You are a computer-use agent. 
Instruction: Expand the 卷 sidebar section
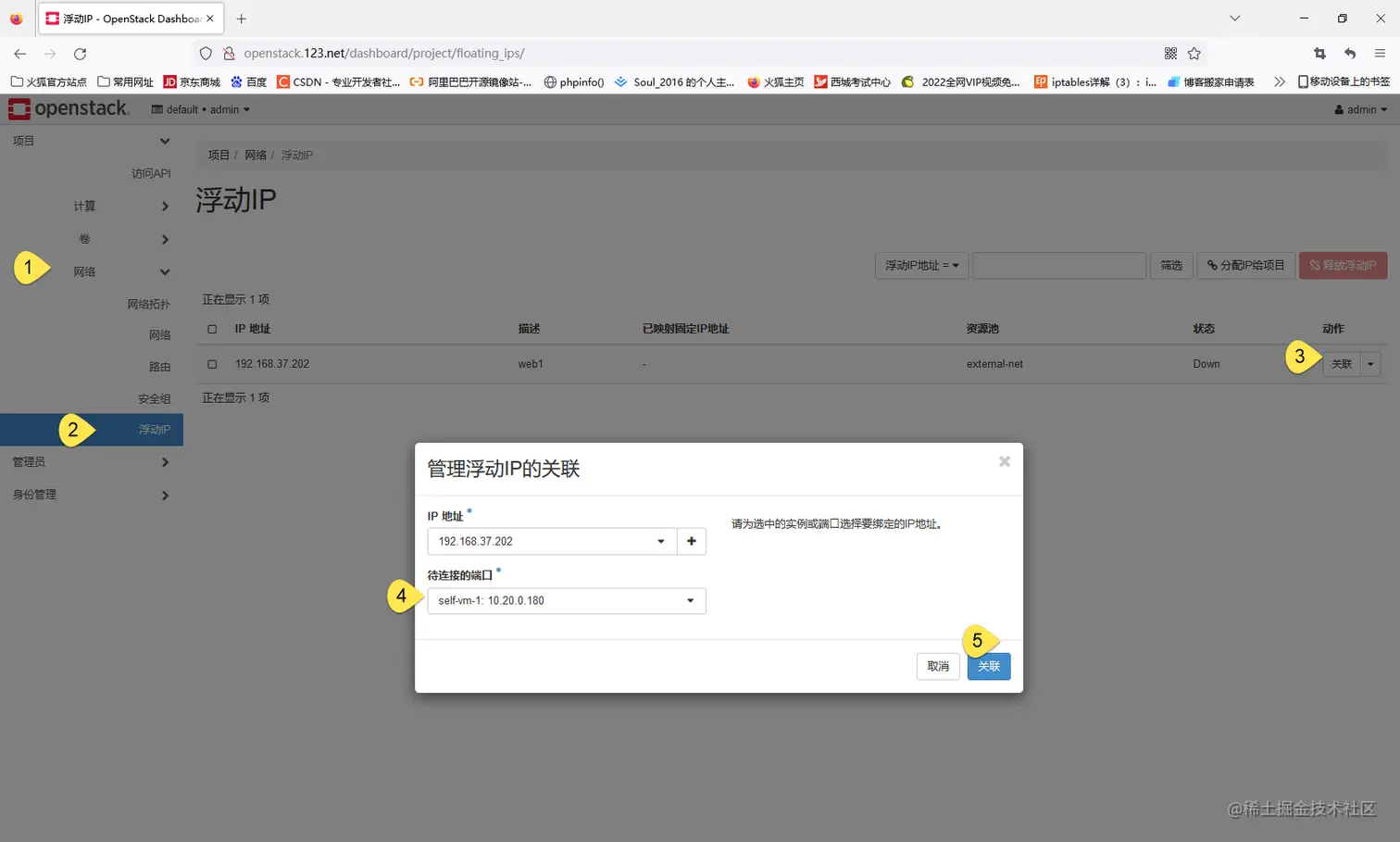[x=92, y=239]
